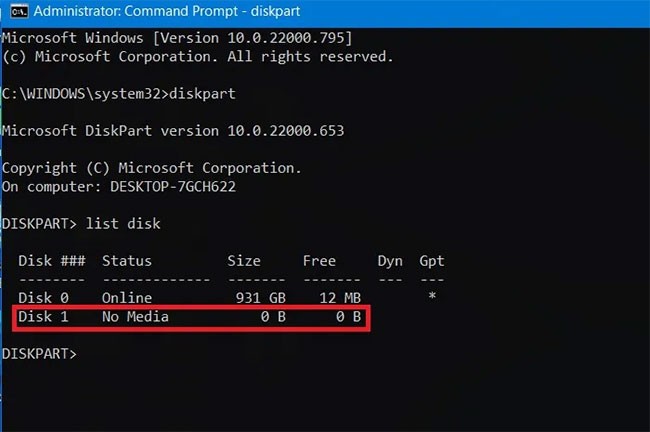Image resolution: width=650 pixels, height=432 pixels.
Task: Click the Free column header
Action: (319, 261)
